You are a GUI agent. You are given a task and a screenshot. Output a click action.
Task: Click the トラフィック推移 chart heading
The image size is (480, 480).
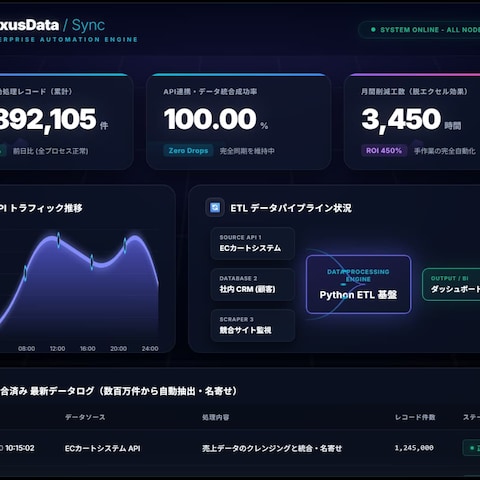41,208
